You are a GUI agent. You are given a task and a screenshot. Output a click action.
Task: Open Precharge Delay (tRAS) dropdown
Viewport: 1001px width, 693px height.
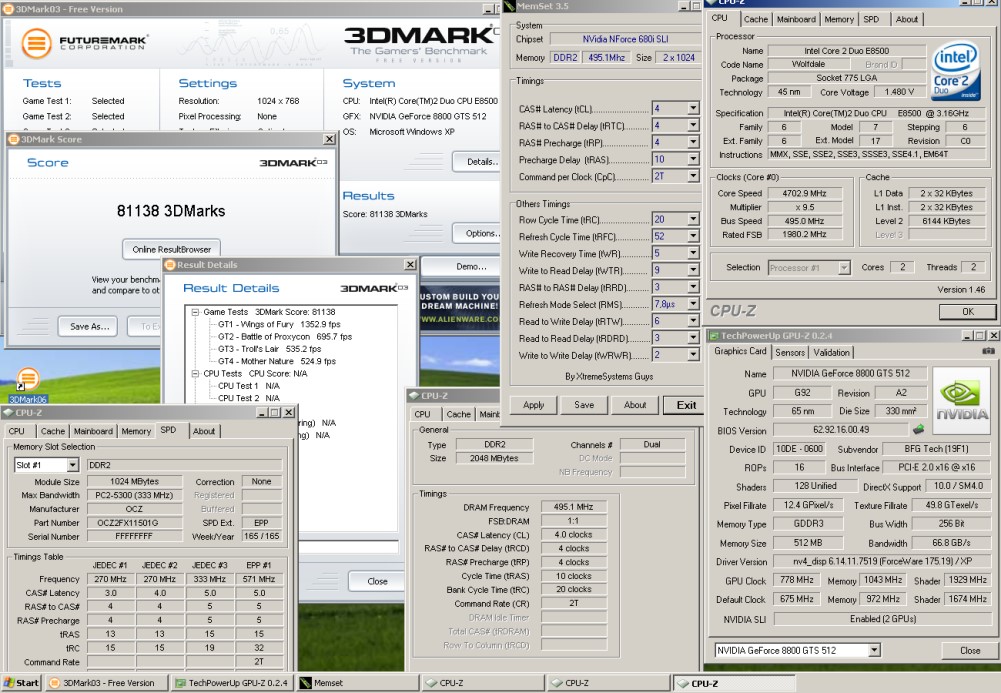coord(693,160)
